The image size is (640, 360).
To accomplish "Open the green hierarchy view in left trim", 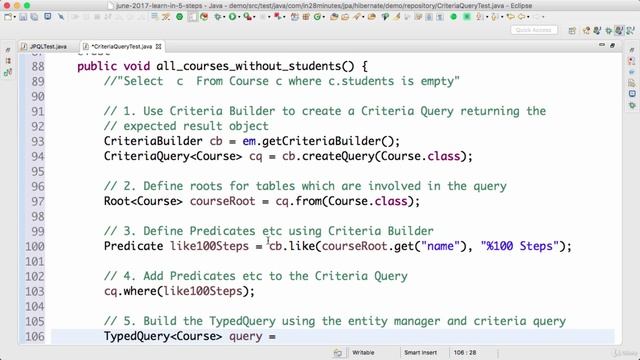I will point(8,73).
